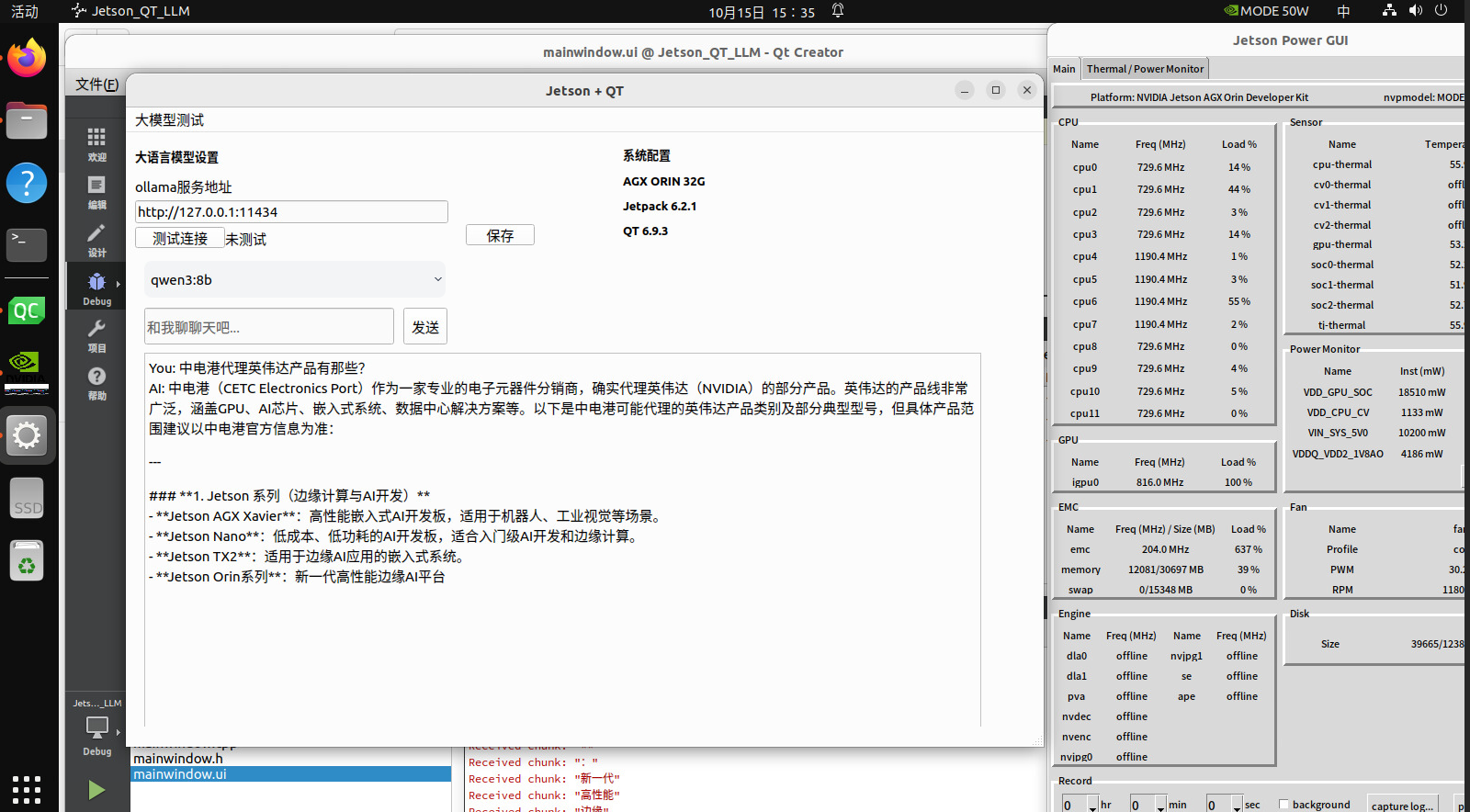The width and height of the screenshot is (1470, 812).
Task: Toggle the background checkbox in Record
Action: 1284,805
